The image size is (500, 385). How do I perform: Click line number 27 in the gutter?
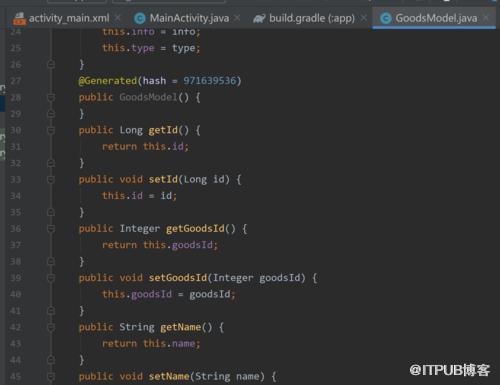(15, 81)
